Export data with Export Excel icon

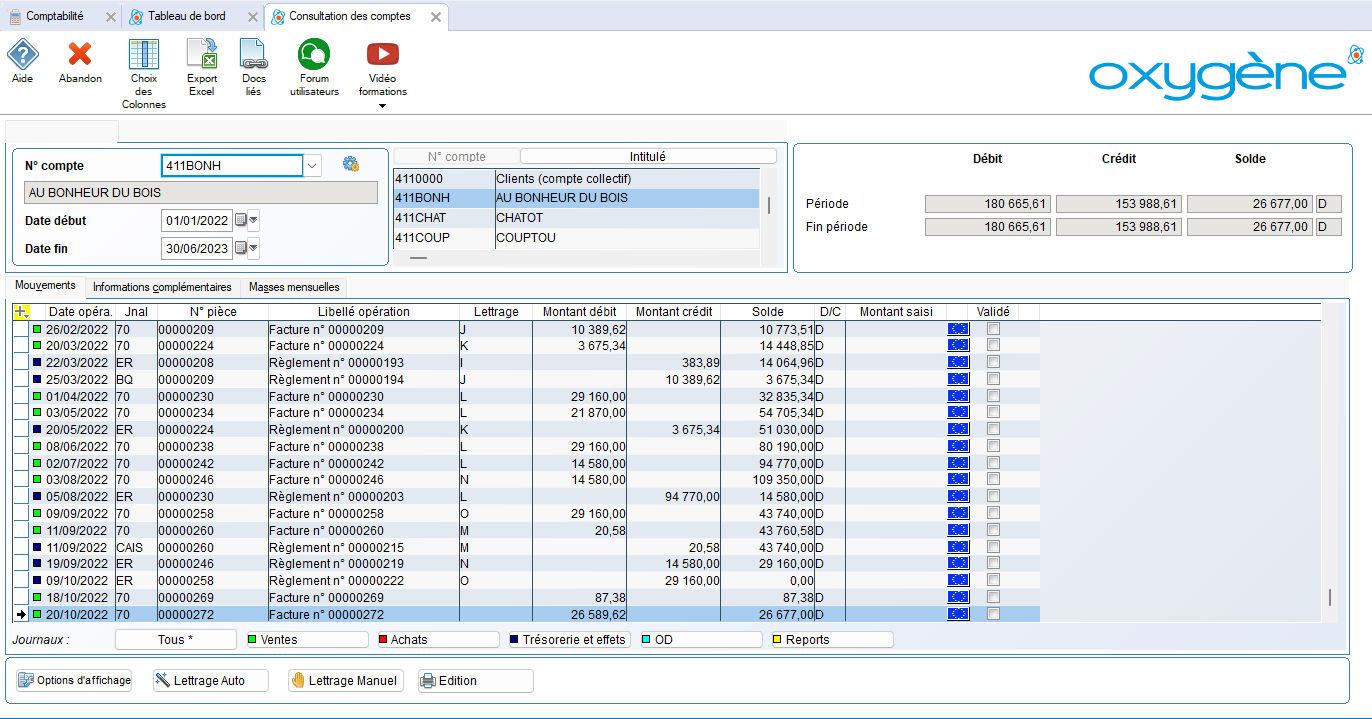click(x=202, y=55)
